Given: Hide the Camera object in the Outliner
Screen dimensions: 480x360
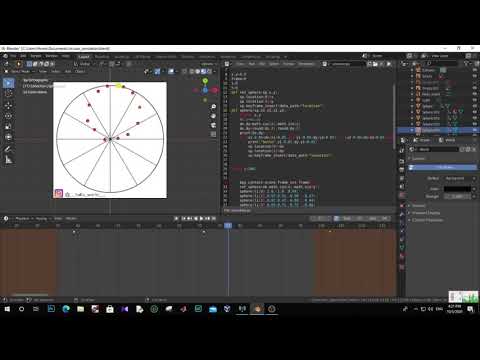Looking at the screenshot, I should (x=475, y=70).
